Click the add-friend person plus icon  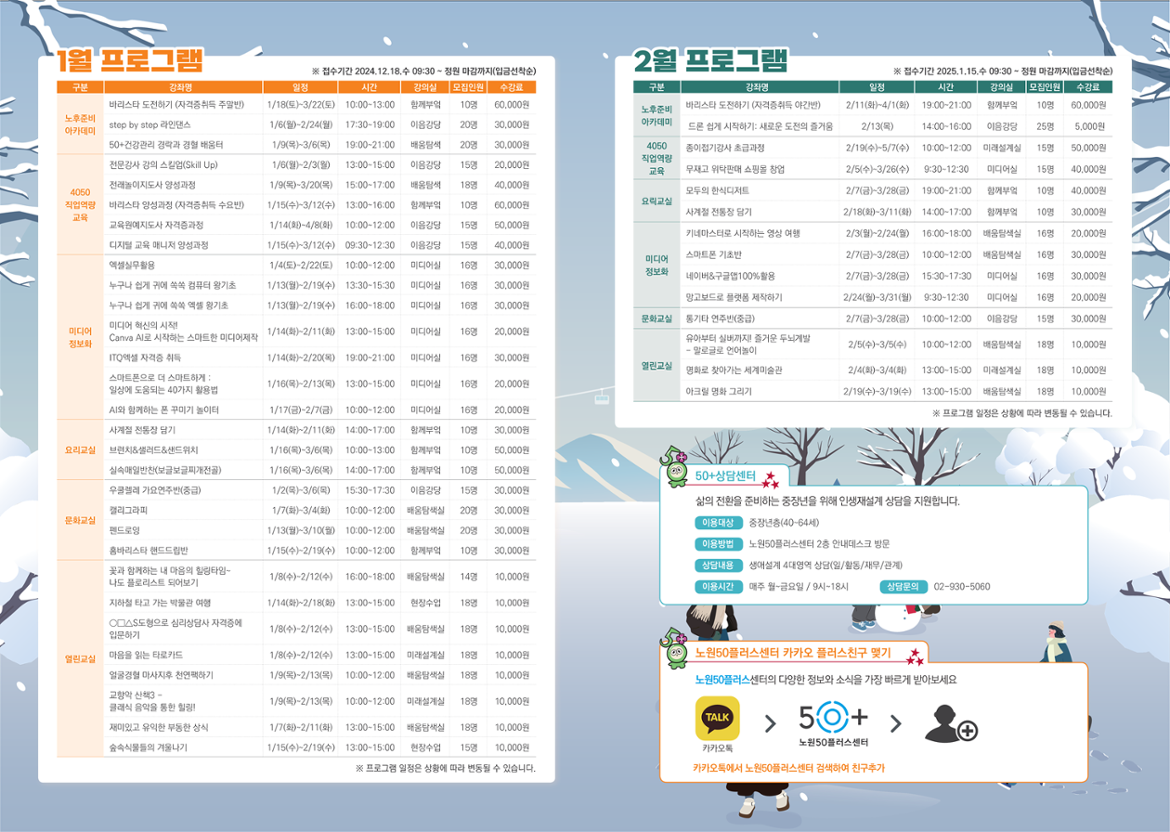click(x=951, y=724)
